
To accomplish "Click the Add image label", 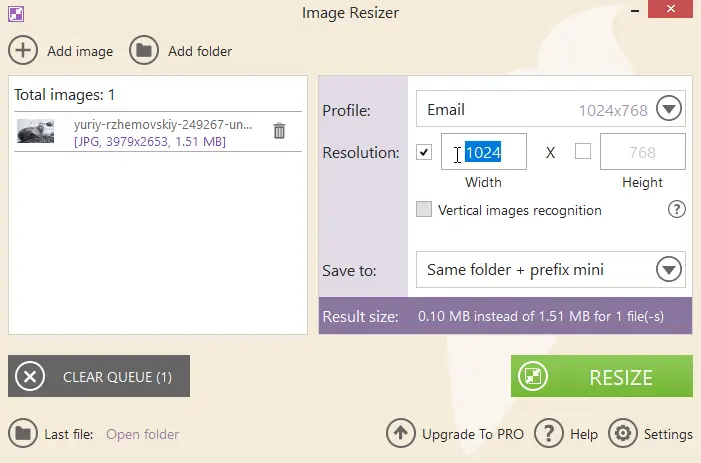I will (80, 51).
